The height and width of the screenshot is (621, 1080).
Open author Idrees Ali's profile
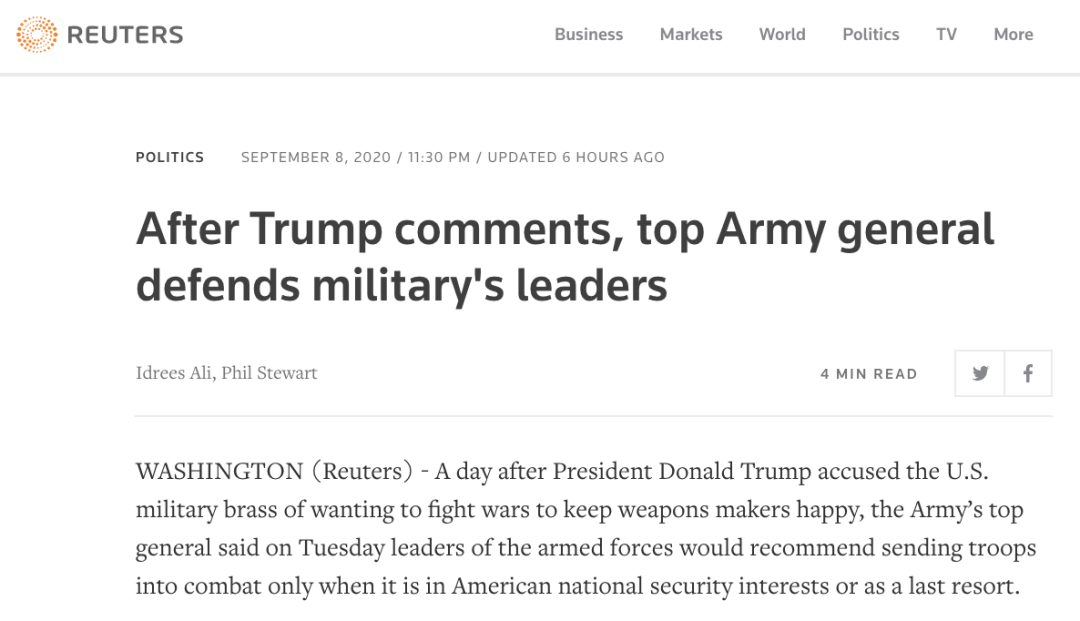click(x=174, y=372)
